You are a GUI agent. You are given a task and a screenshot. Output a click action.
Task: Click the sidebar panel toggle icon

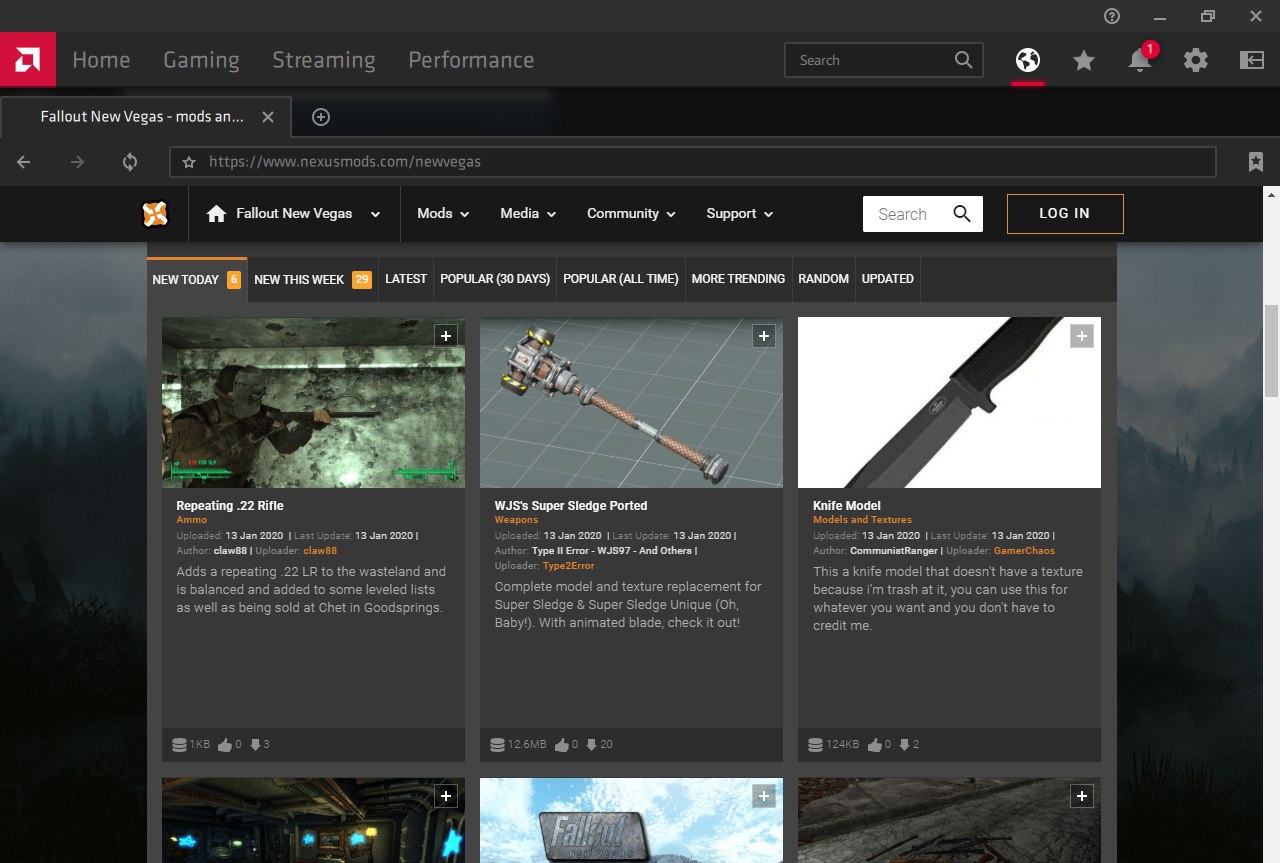(x=1251, y=61)
